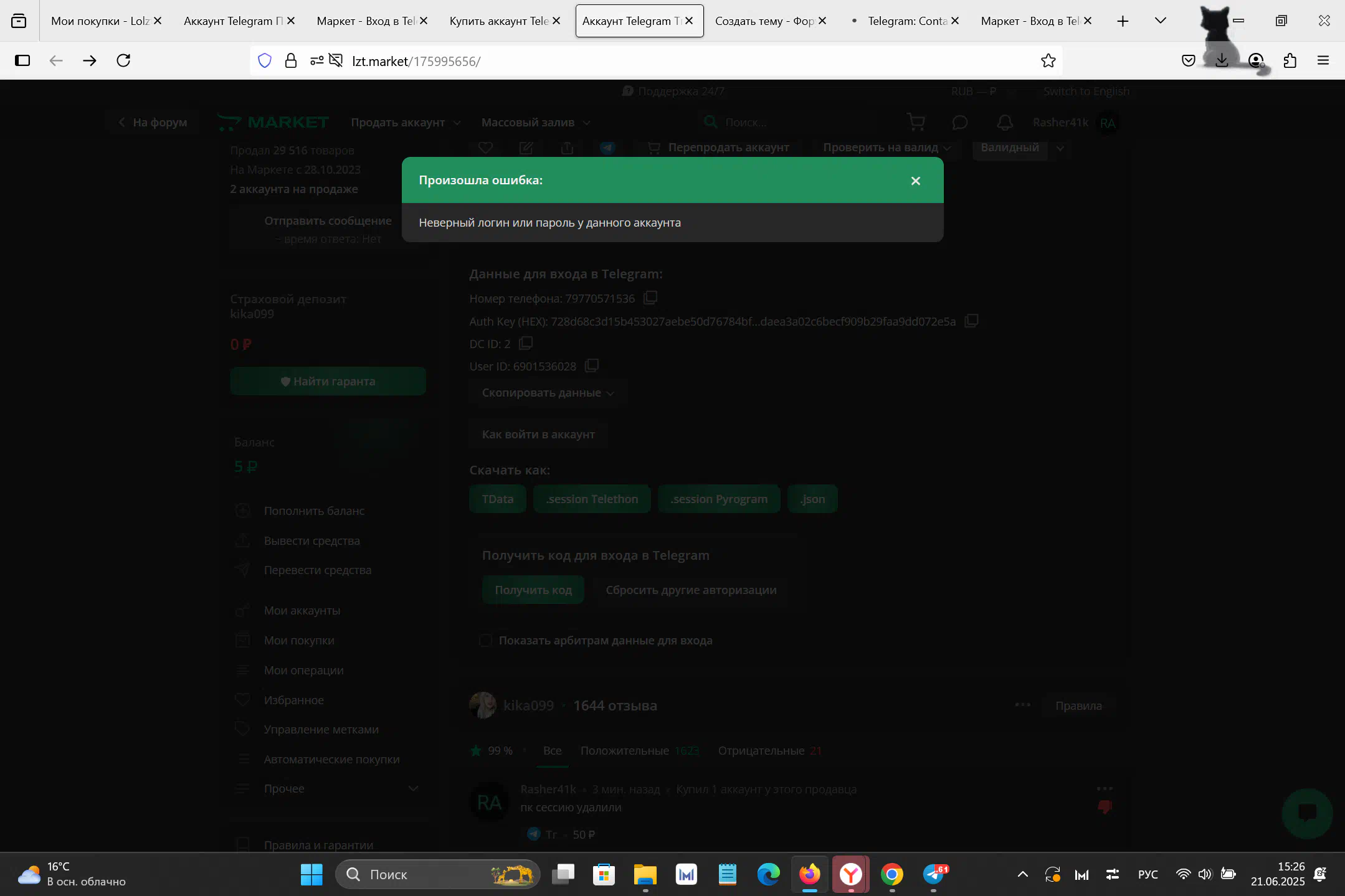This screenshot has height=896, width=1345.
Task: Expand the arrow next to 'Валидный'
Action: (x=1060, y=148)
